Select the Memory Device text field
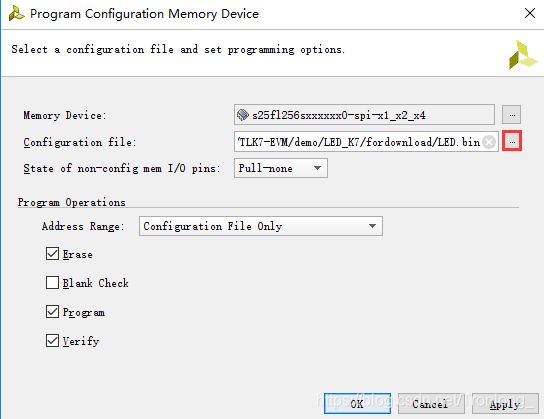 [364, 114]
